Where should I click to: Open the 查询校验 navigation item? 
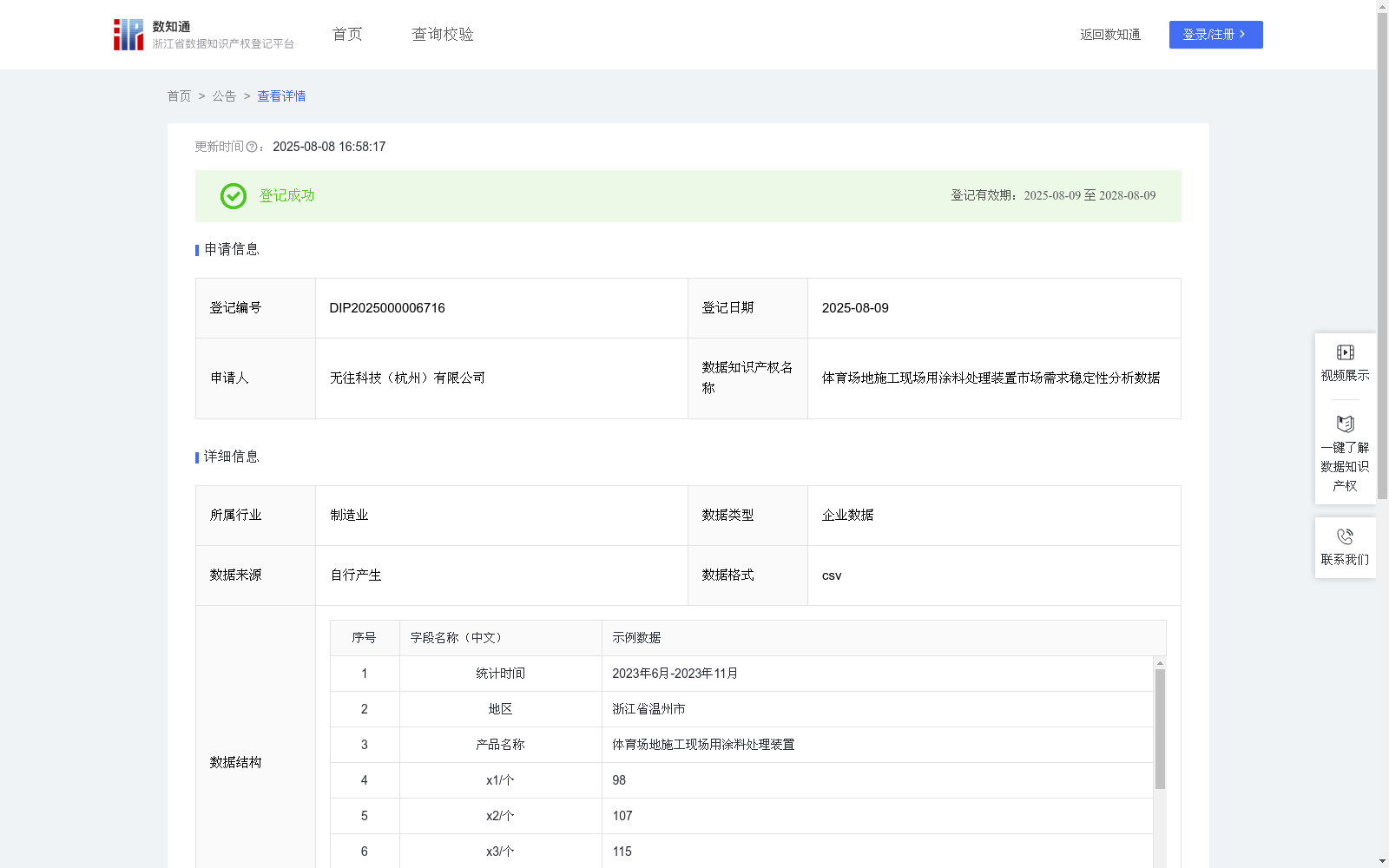(443, 35)
